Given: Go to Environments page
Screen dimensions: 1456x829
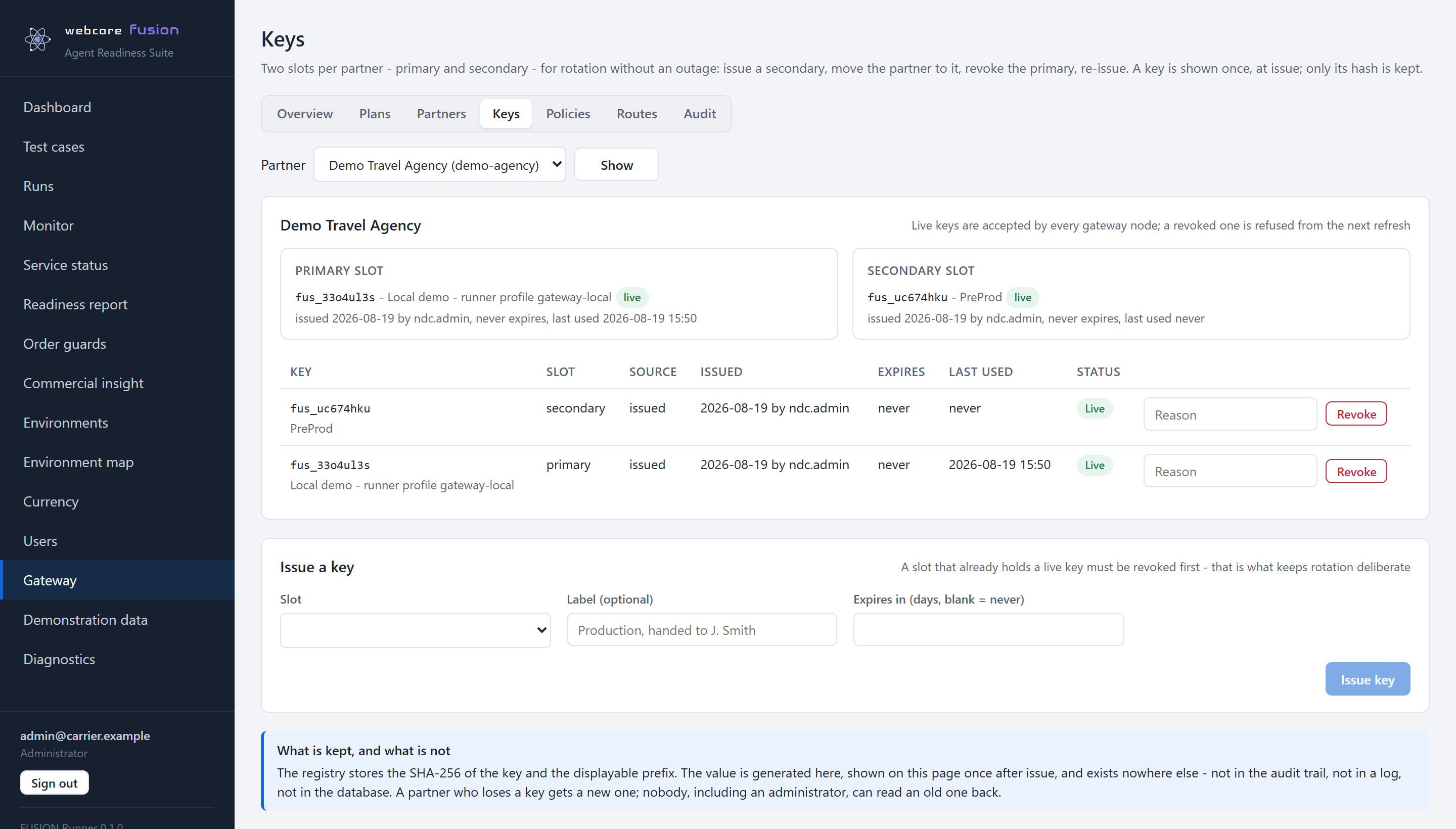Looking at the screenshot, I should pos(66,423).
